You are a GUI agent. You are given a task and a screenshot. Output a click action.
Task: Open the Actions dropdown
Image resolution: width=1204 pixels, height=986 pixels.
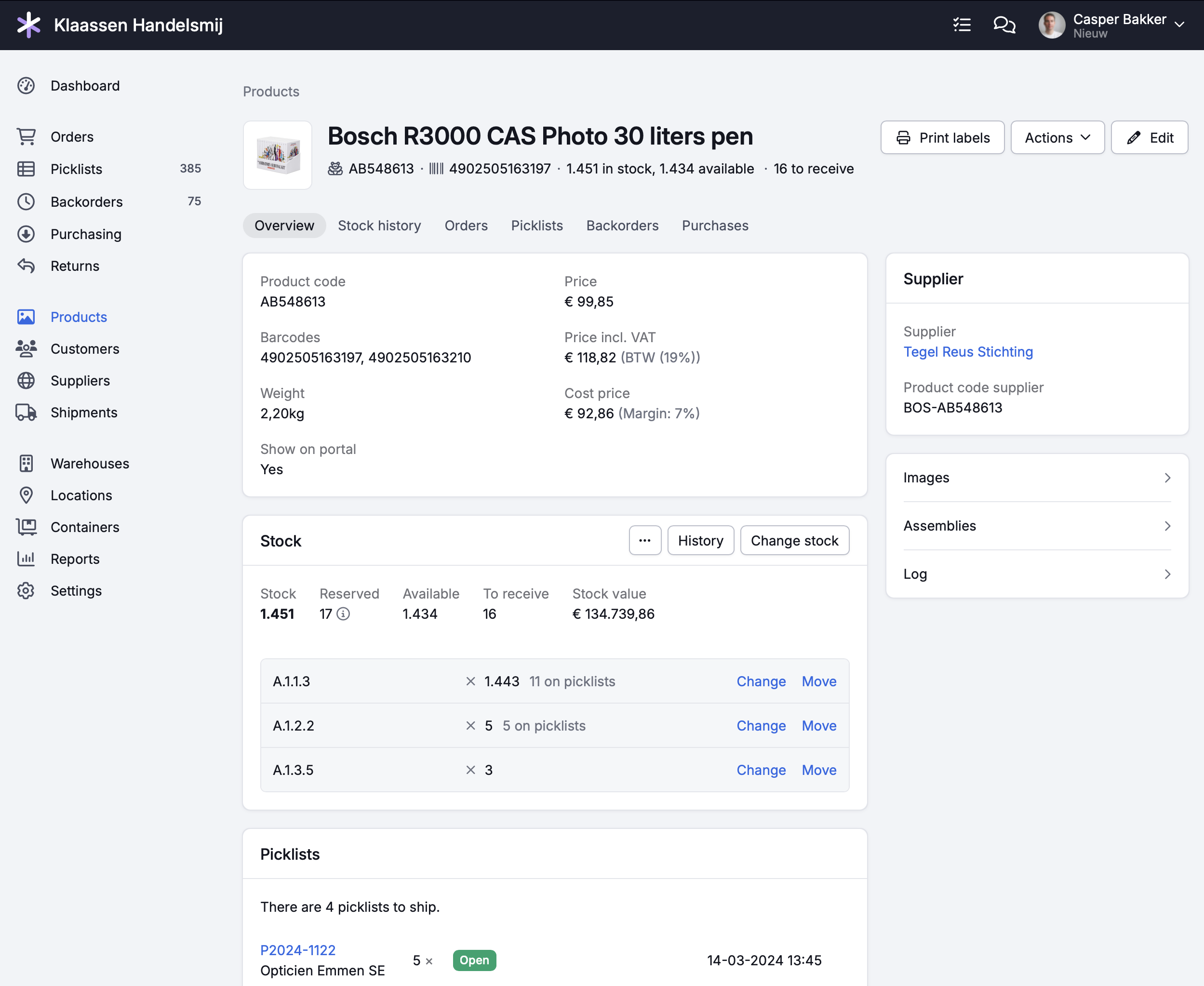(x=1057, y=137)
